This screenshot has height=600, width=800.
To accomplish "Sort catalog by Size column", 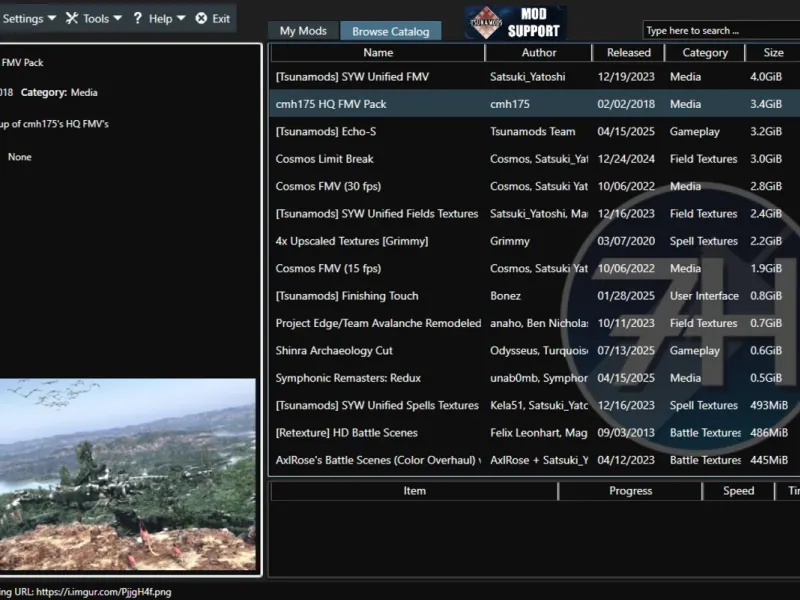I will click(x=773, y=53).
